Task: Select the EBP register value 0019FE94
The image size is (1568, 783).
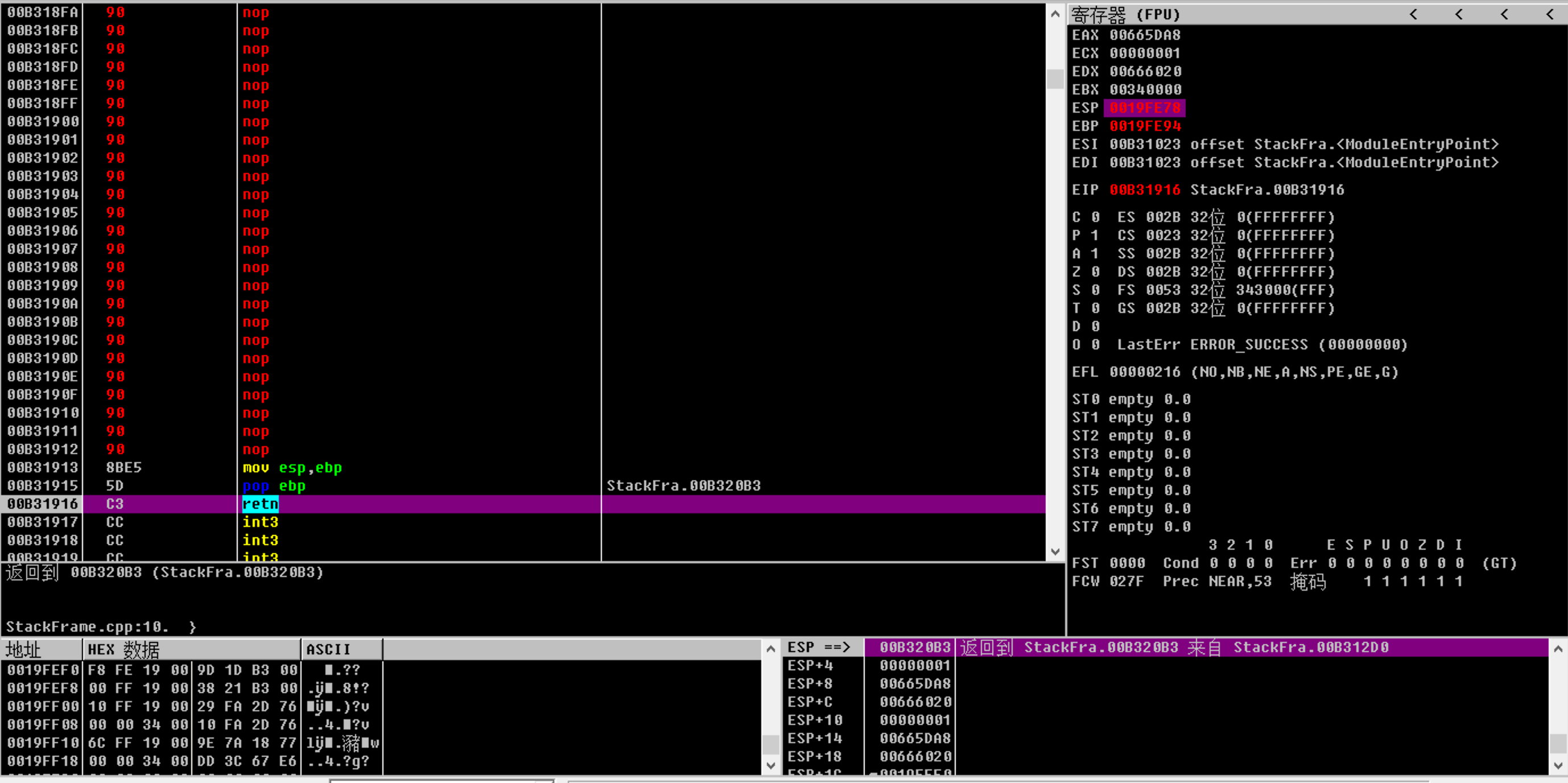Action: 1145,127
